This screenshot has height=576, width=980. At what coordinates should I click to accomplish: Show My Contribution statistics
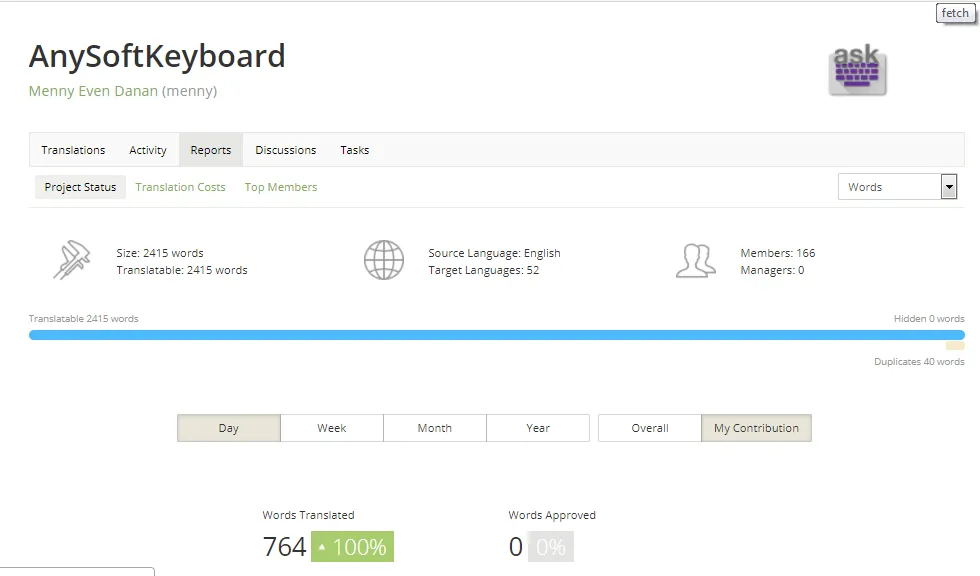(x=756, y=428)
